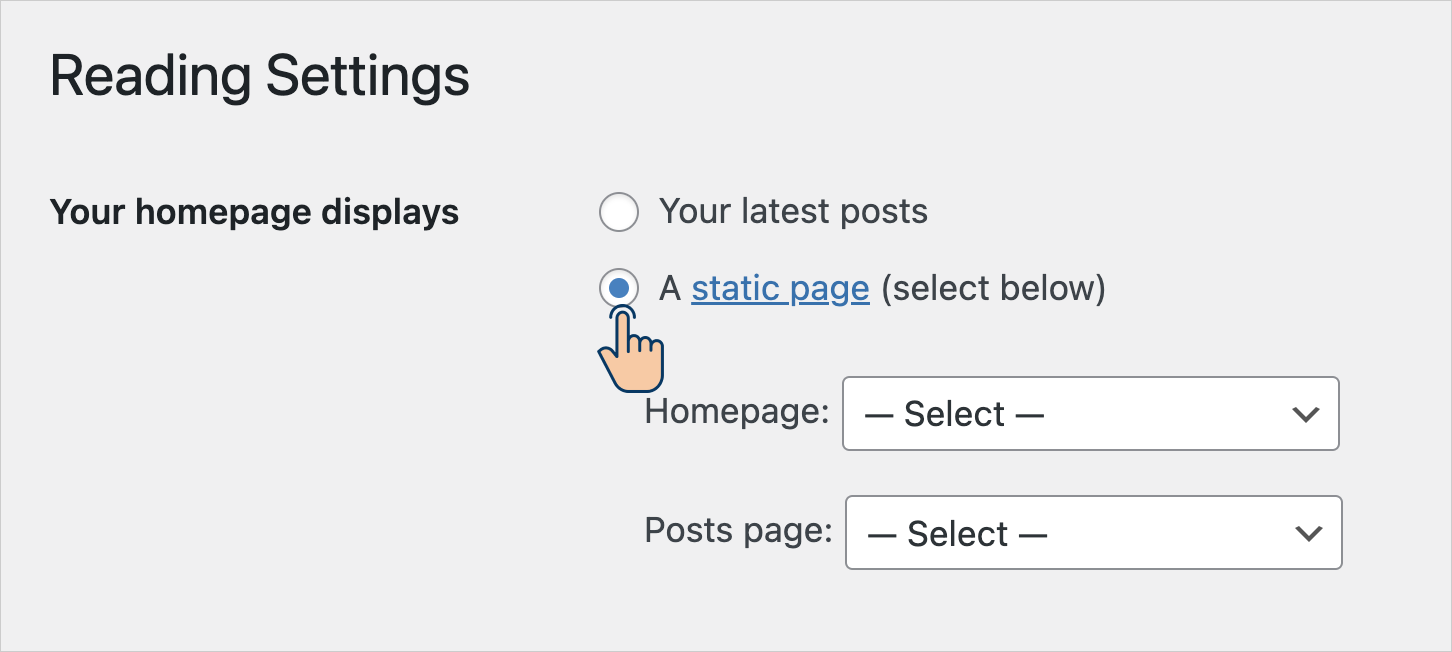This screenshot has height=652, width=1452.
Task: Click the chevron arrow in Posts page dropdown
Action: (1308, 534)
